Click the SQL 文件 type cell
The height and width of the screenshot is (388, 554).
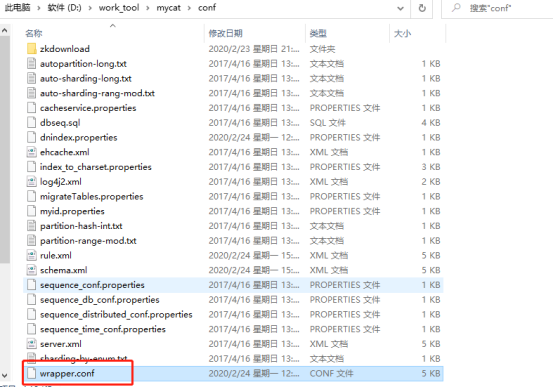coord(328,123)
